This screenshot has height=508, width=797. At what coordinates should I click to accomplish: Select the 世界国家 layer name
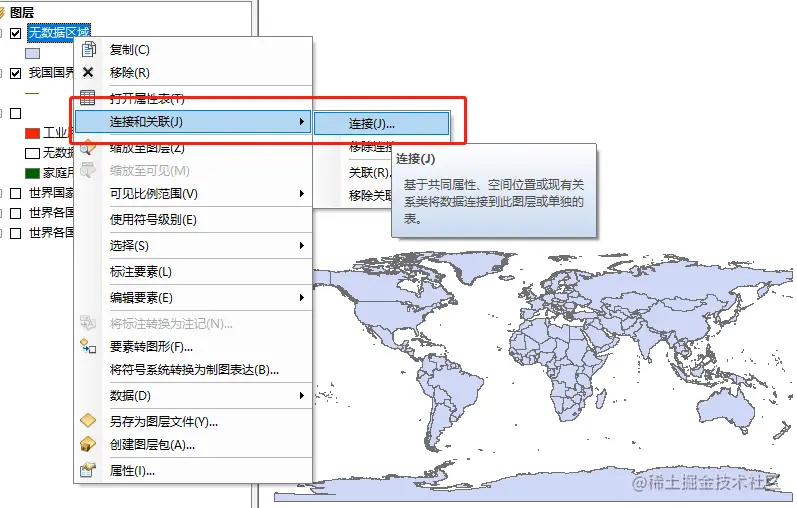(x=51, y=193)
